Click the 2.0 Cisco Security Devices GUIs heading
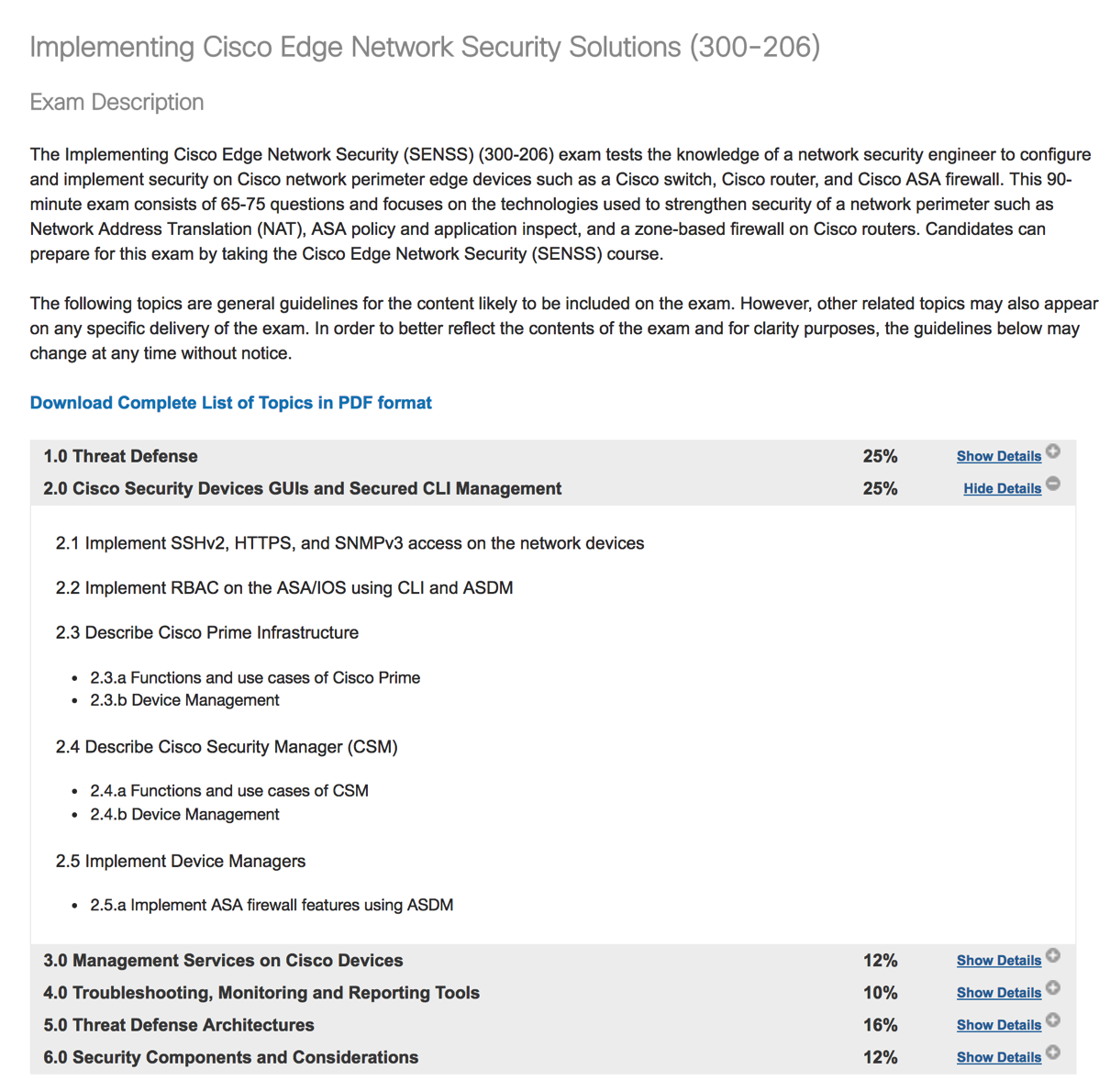 (302, 488)
